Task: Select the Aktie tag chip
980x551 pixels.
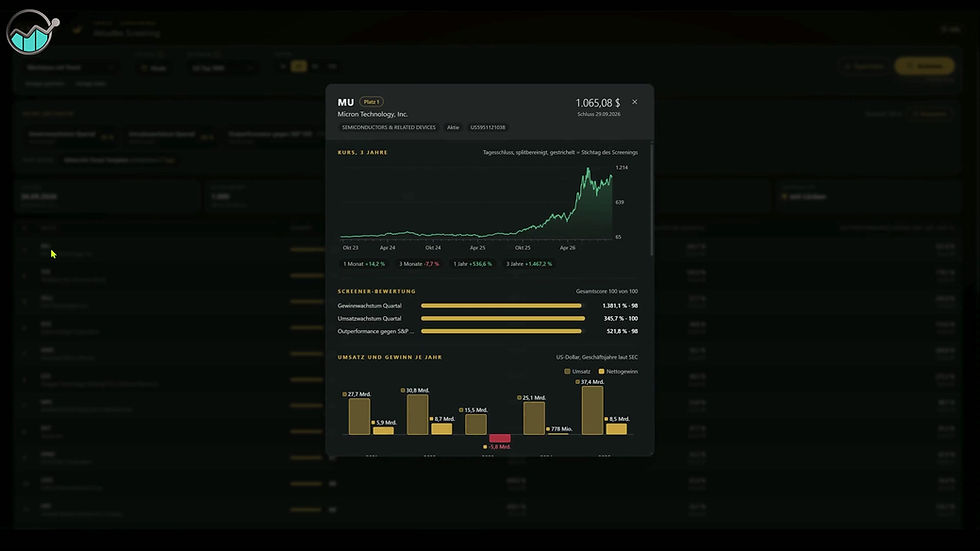Action: pyautogui.click(x=453, y=127)
